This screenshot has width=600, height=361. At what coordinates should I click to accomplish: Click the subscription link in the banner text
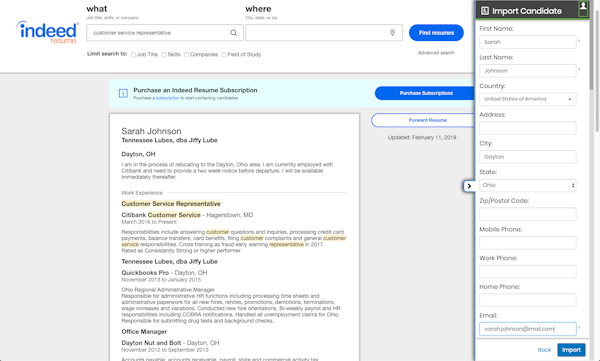coord(168,98)
